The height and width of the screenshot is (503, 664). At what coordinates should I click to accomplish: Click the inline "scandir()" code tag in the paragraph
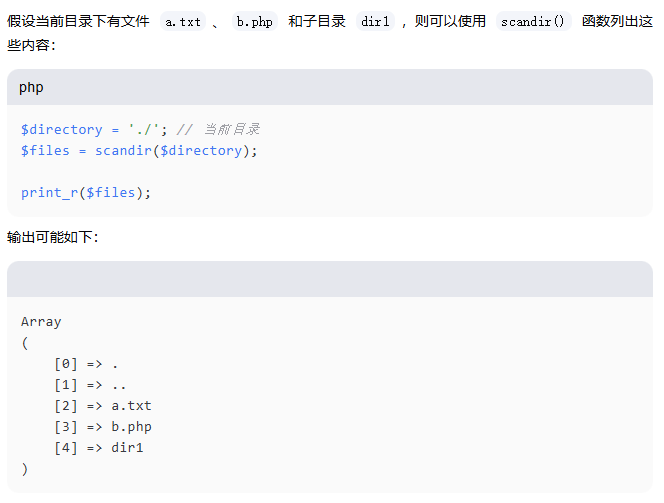point(533,22)
